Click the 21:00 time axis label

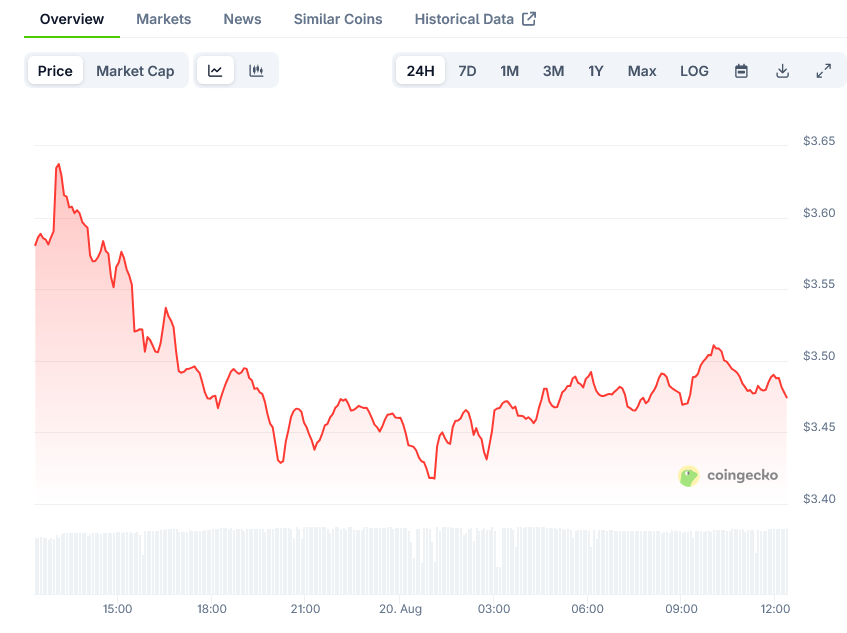305,609
